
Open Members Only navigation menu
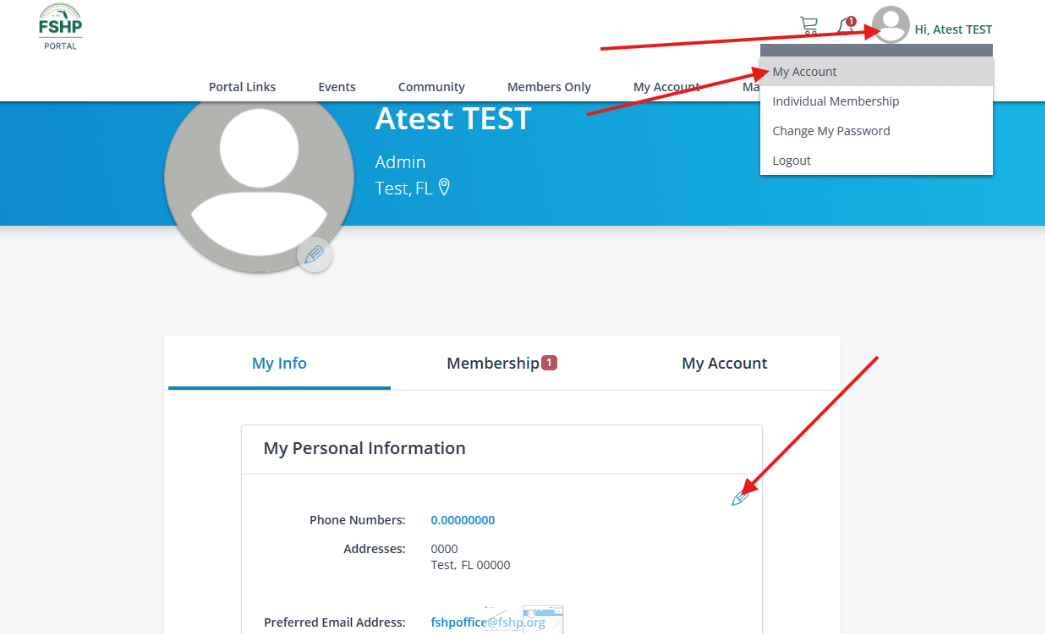click(549, 87)
